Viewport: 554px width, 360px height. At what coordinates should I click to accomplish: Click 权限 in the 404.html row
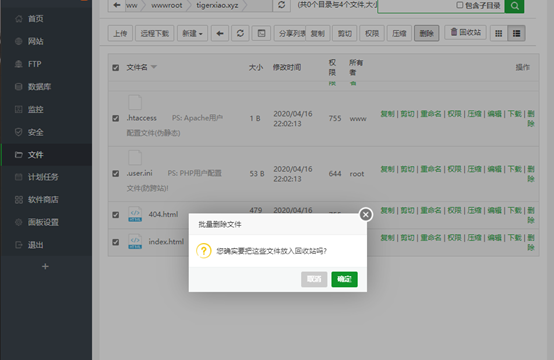tap(454, 211)
